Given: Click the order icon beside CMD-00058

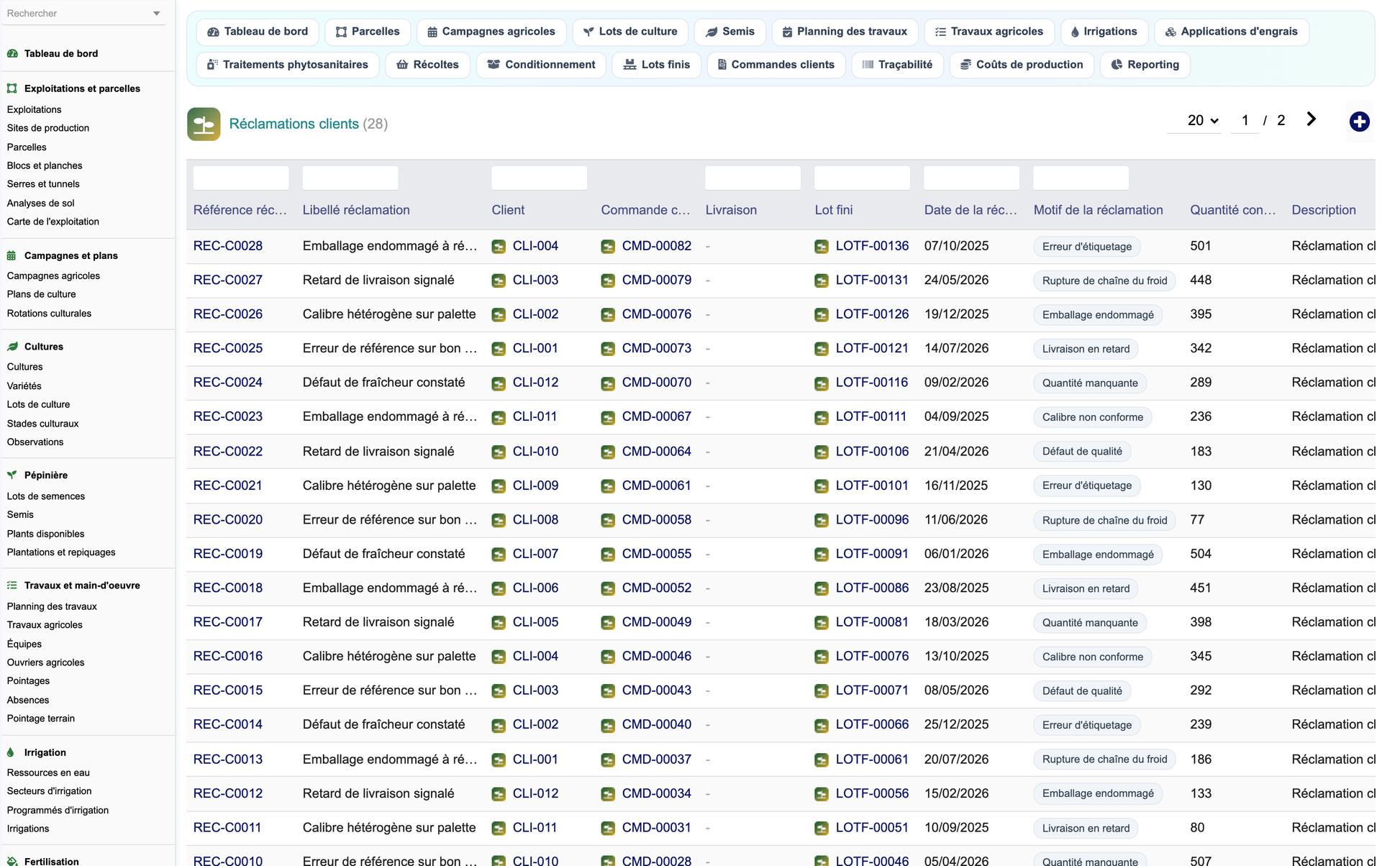Looking at the screenshot, I should (608, 520).
